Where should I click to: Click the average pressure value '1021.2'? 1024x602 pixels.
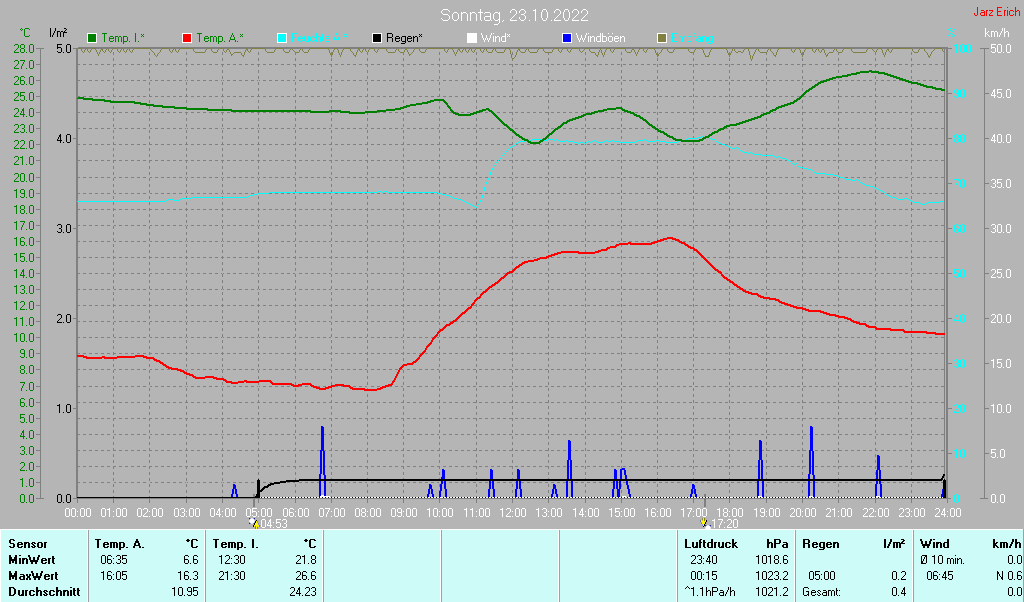tap(773, 592)
